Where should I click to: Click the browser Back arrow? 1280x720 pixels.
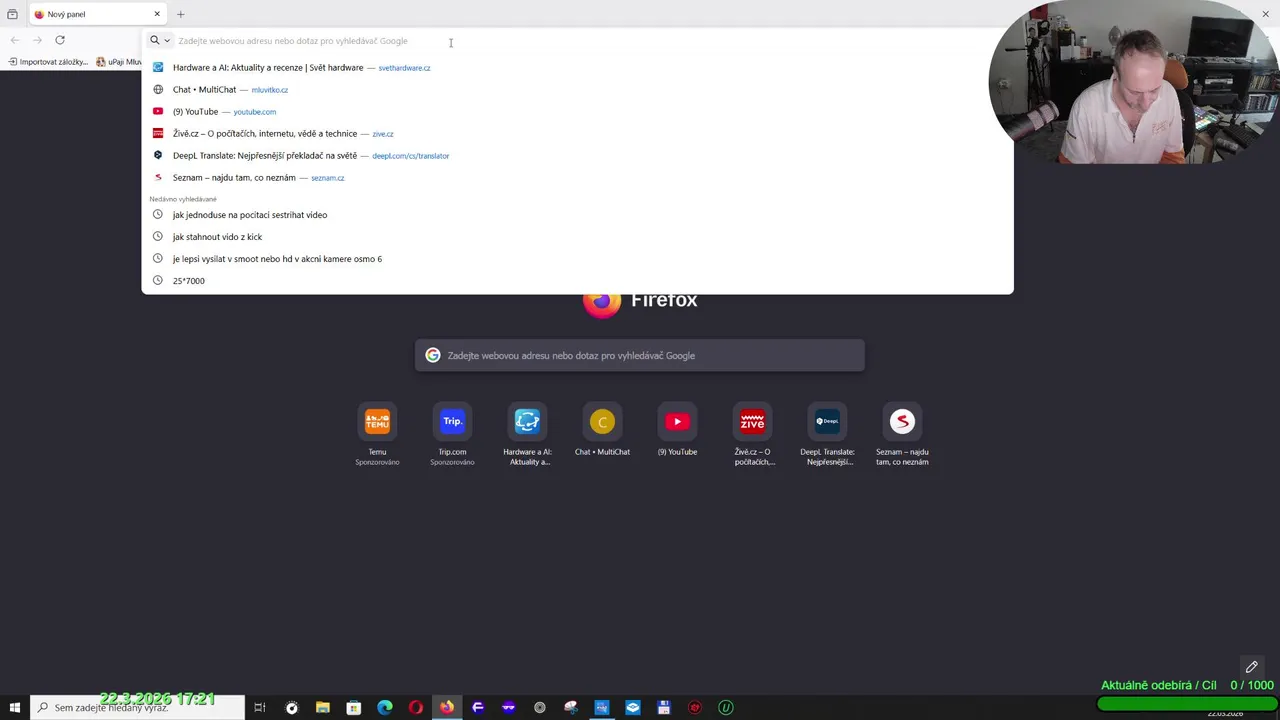coord(15,40)
